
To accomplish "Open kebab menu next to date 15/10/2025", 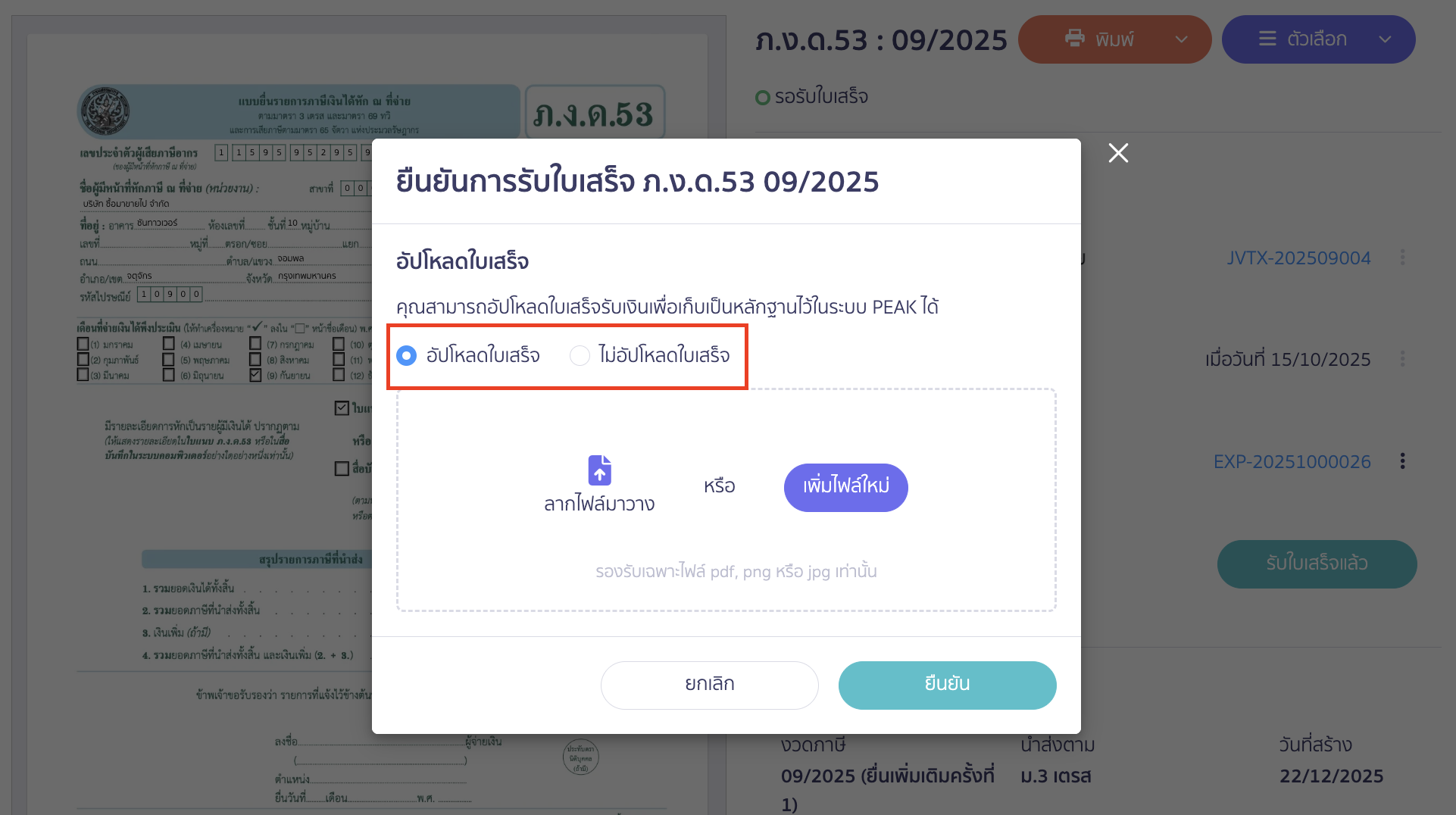I will click(1403, 360).
